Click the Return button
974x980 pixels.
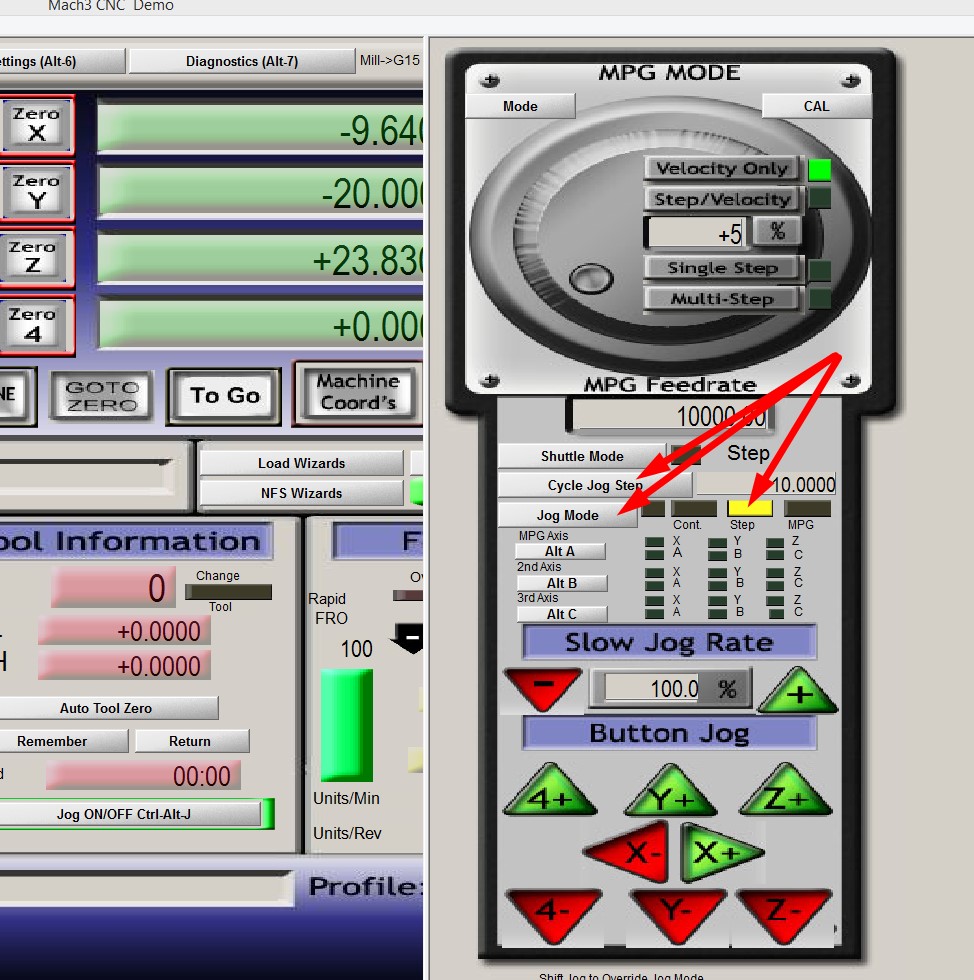pyautogui.click(x=191, y=741)
